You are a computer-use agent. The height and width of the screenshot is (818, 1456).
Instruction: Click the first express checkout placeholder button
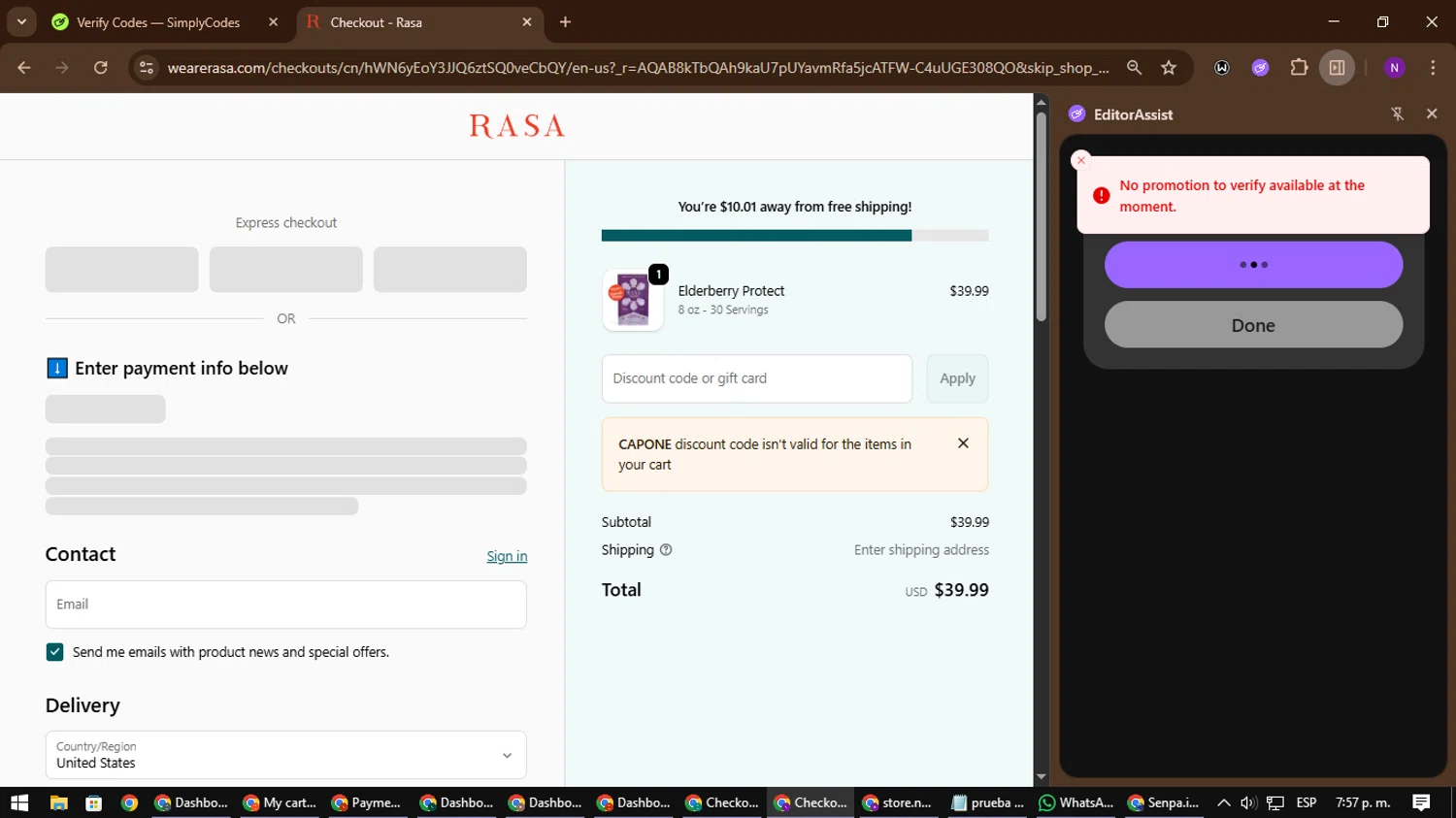[x=121, y=270]
